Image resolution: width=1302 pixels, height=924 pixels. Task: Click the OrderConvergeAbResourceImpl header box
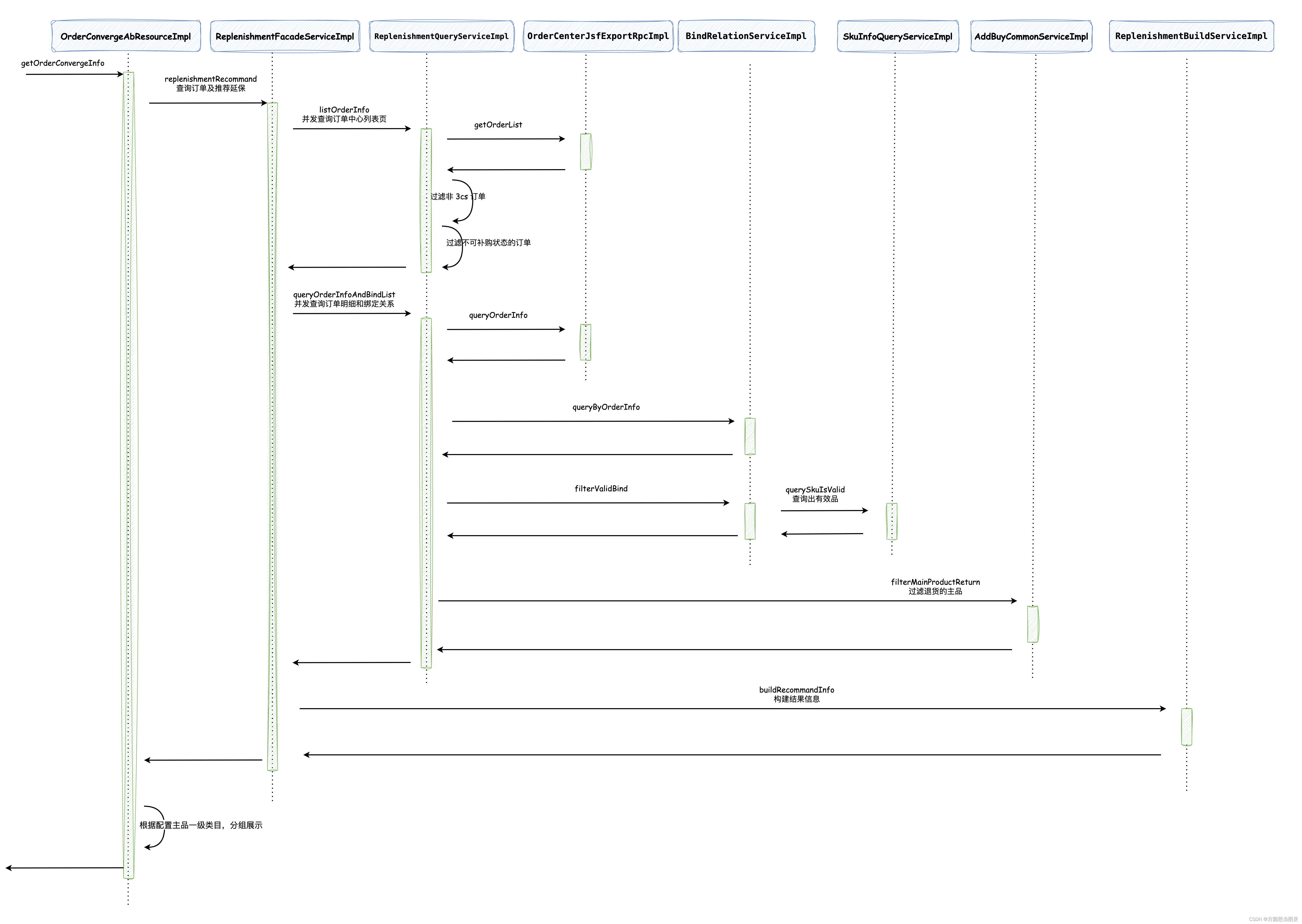[125, 36]
